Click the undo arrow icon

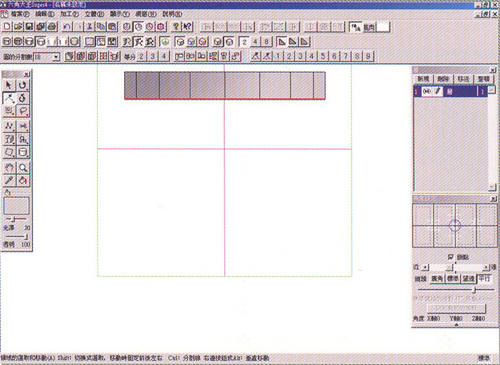point(67,27)
